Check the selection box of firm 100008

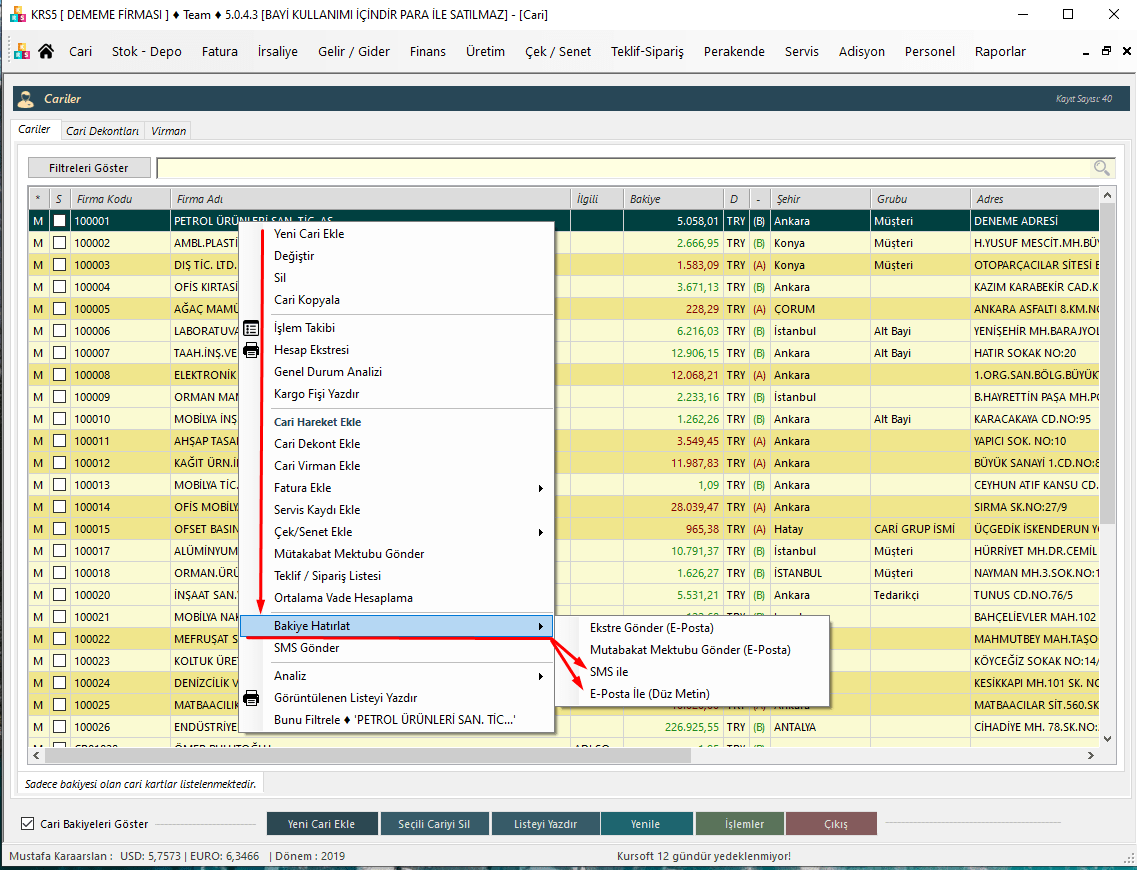point(59,375)
